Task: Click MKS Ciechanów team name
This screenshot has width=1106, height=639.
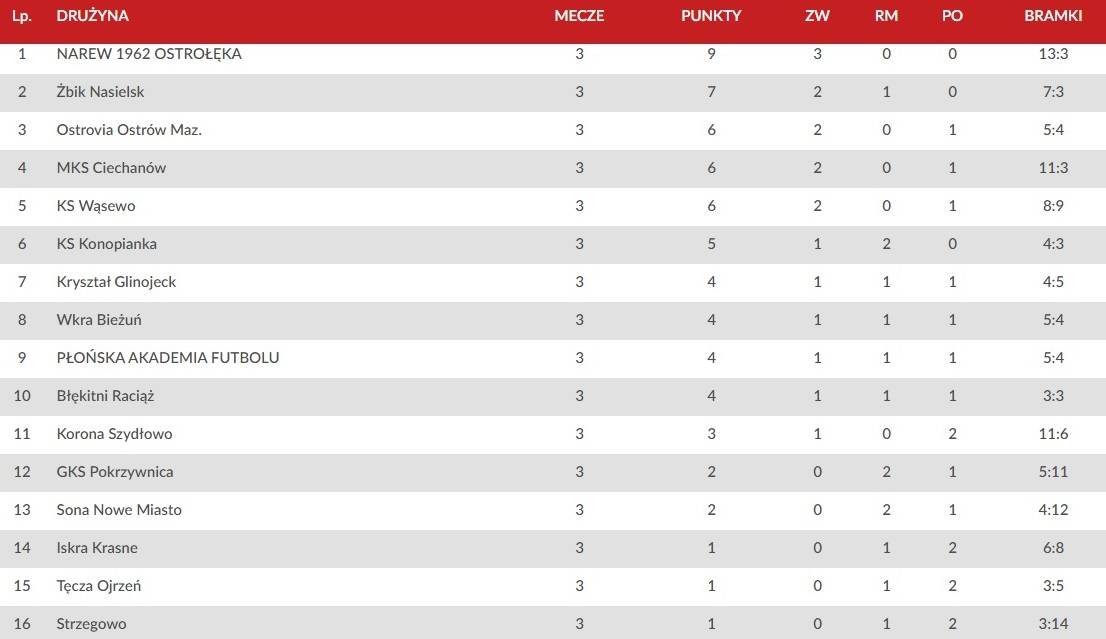Action: [111, 168]
